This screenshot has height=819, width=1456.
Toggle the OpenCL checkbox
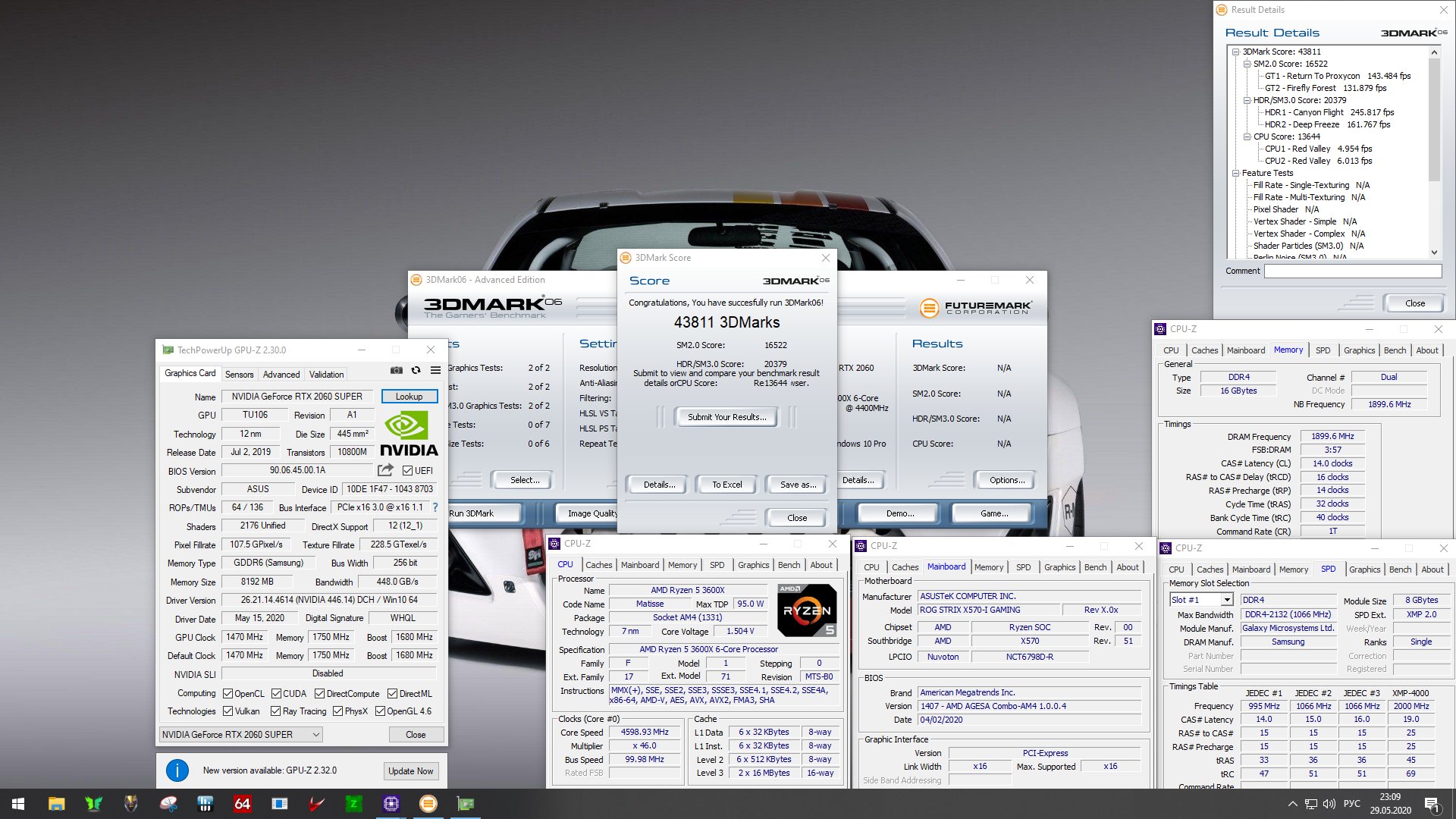click(227, 694)
